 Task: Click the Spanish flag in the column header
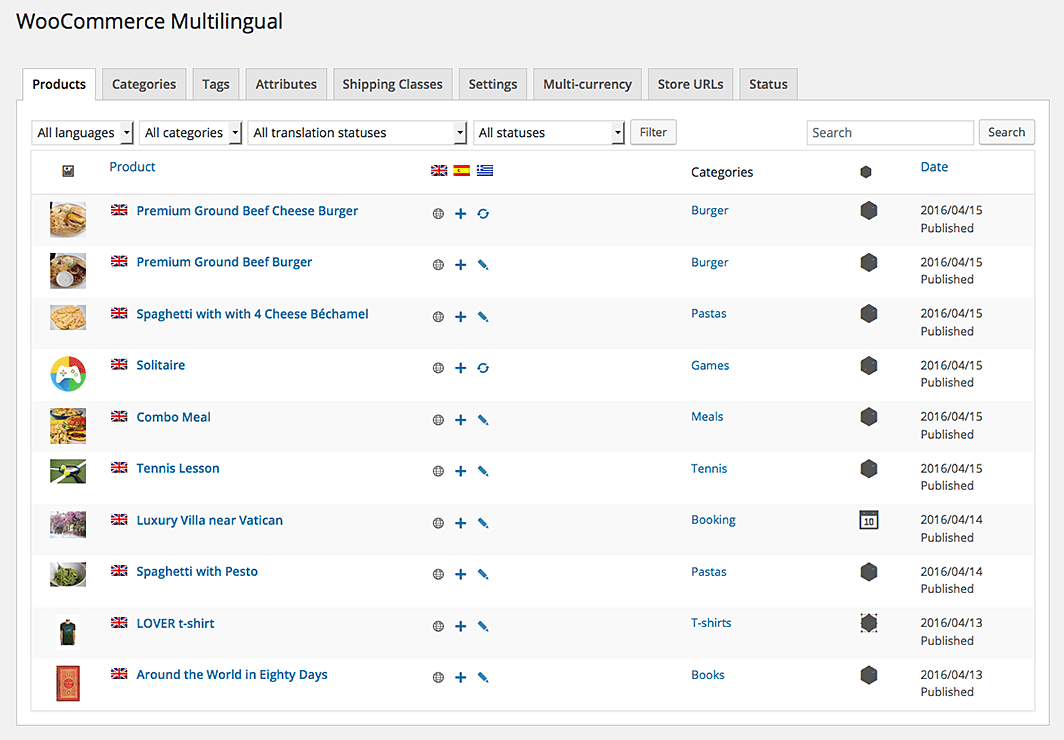(x=460, y=170)
